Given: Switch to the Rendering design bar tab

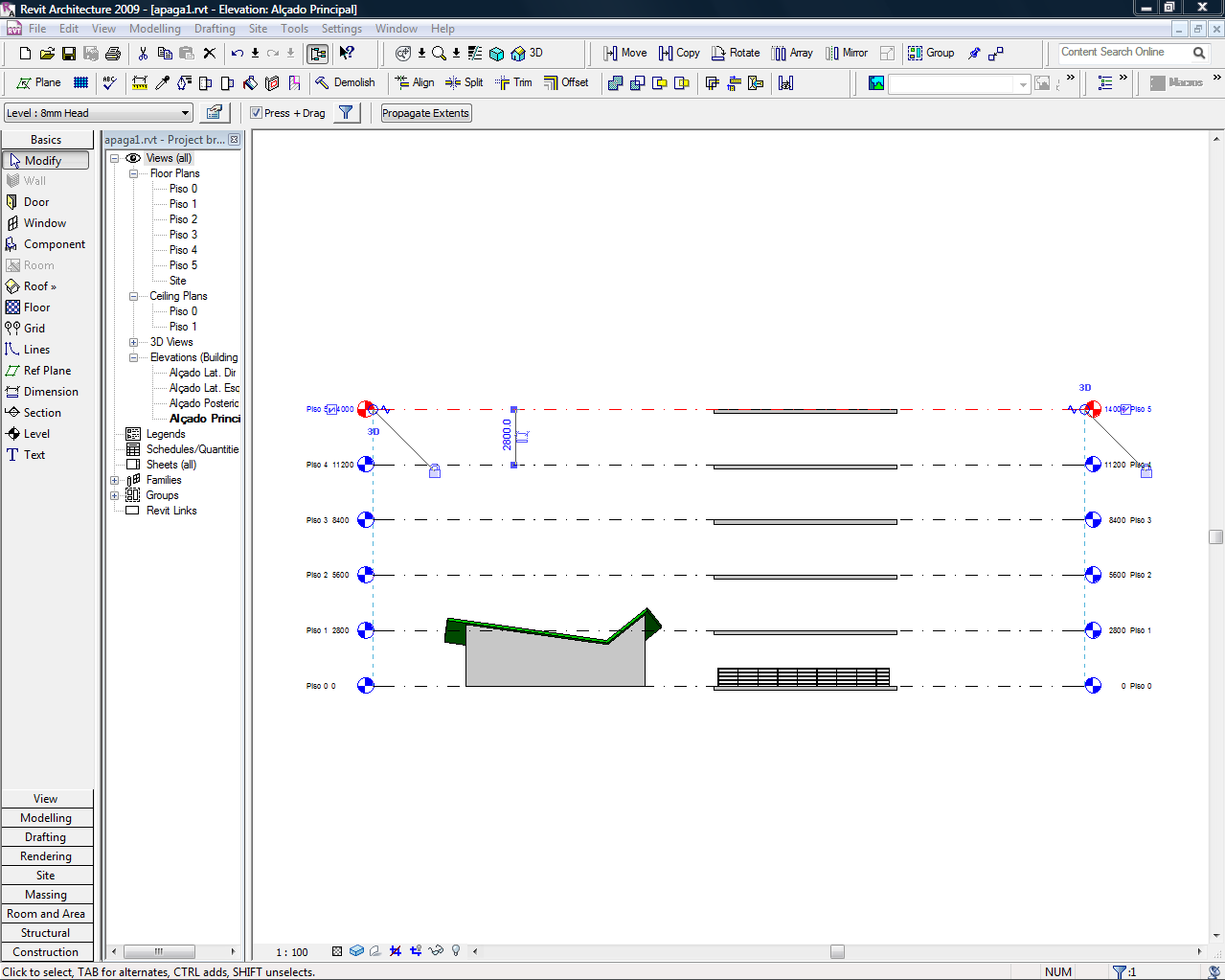Looking at the screenshot, I should 46,856.
